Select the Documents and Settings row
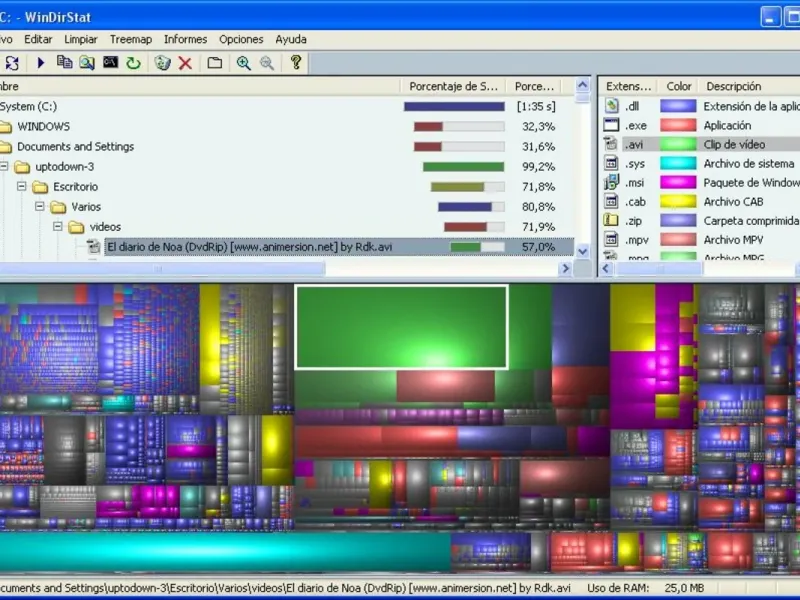 point(76,147)
